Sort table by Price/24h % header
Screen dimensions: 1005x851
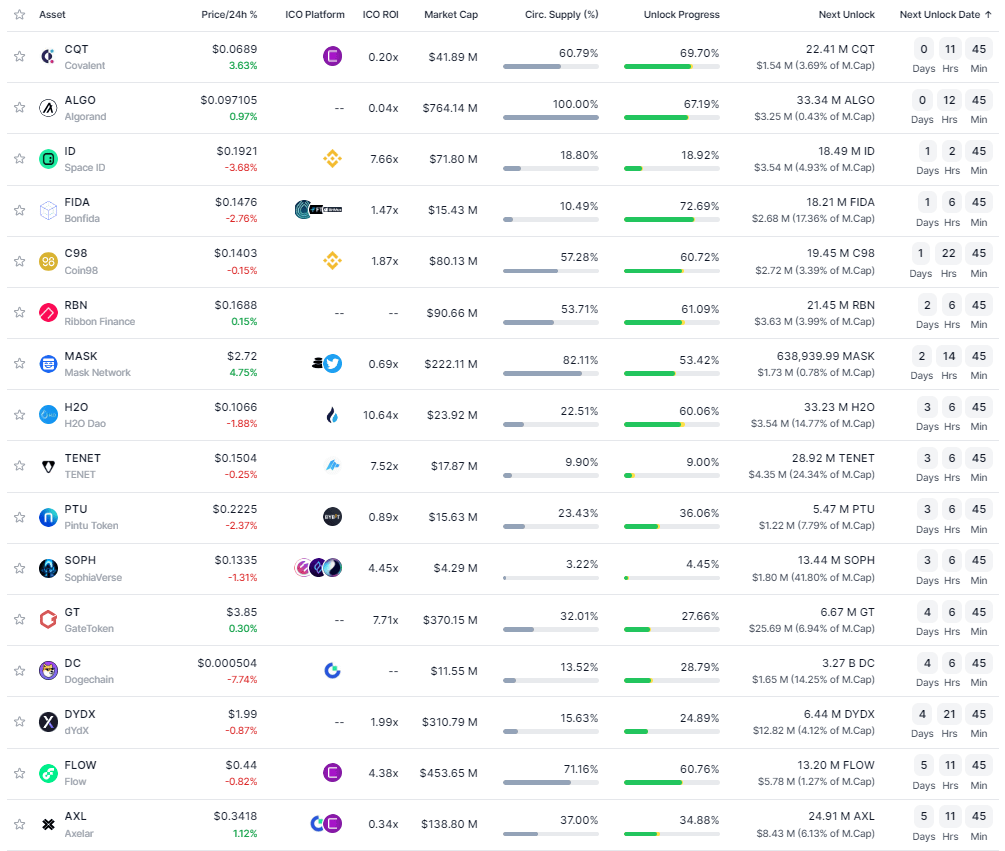229,15
